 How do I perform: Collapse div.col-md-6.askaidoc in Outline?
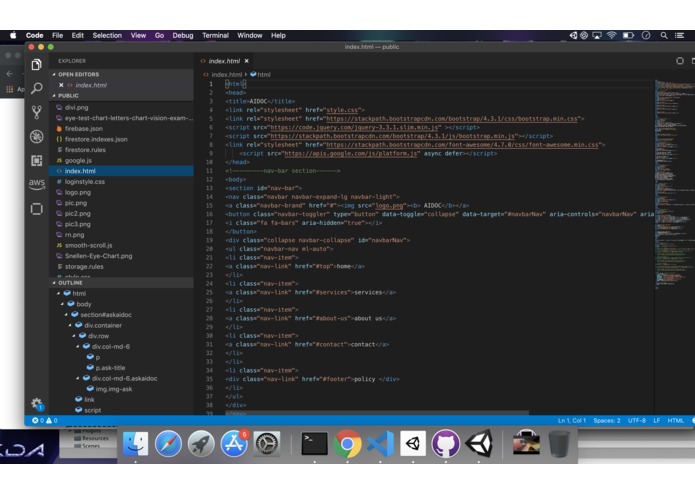[x=78, y=378]
